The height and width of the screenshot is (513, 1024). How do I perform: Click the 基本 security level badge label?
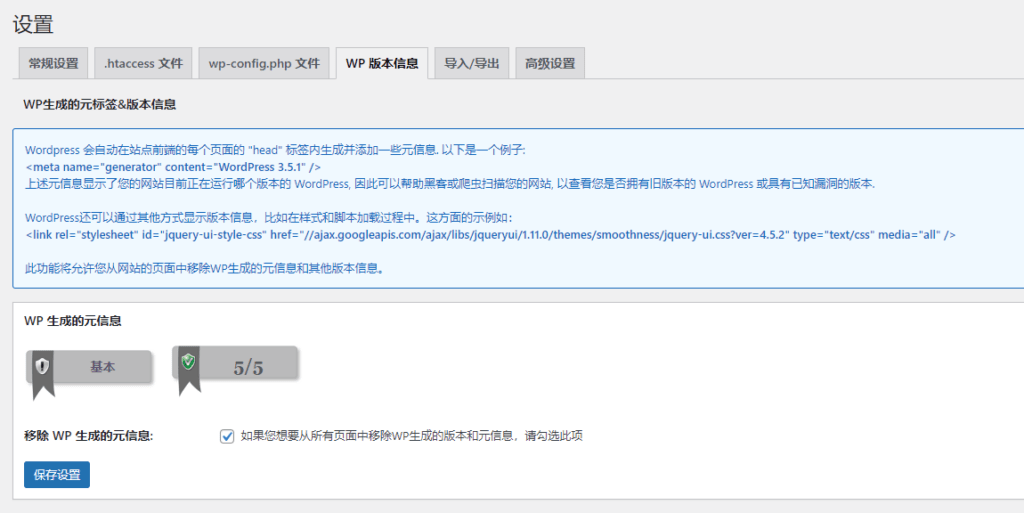[103, 367]
